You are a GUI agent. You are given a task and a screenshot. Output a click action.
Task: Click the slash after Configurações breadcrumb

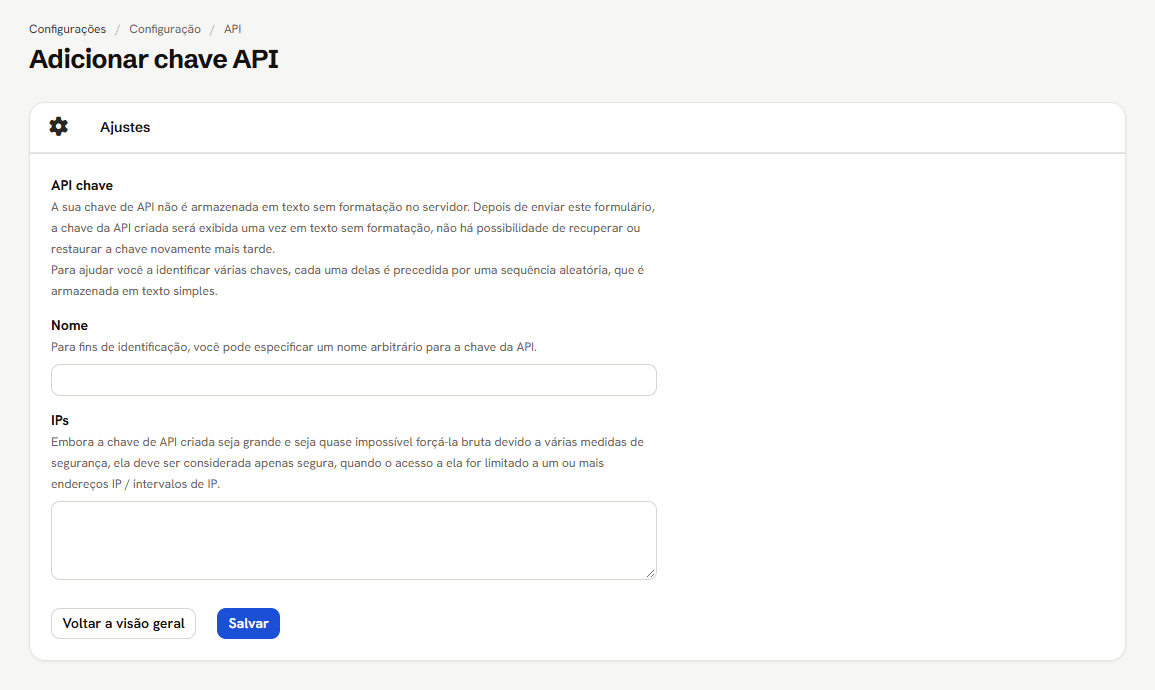pos(117,29)
